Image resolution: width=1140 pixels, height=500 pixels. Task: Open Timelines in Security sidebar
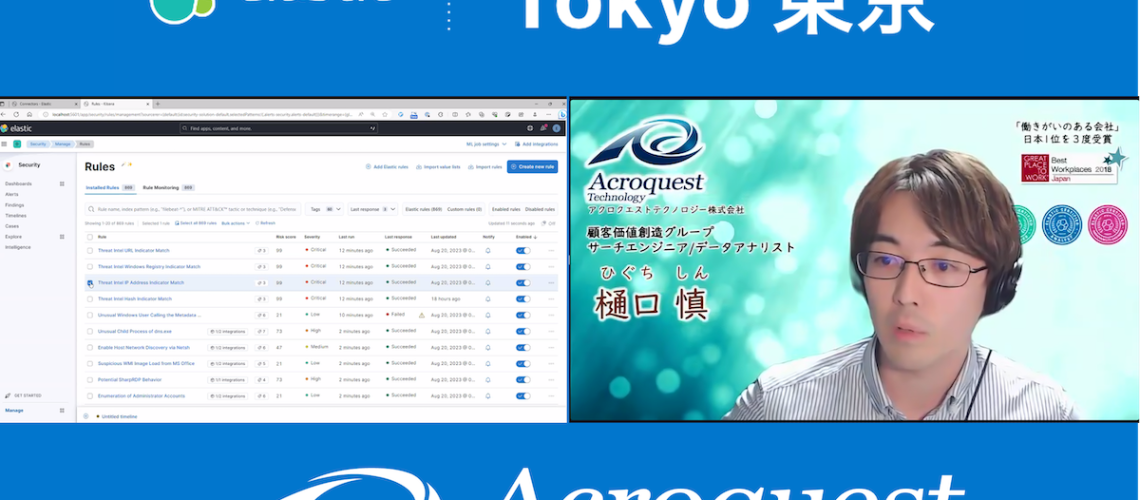pos(15,216)
